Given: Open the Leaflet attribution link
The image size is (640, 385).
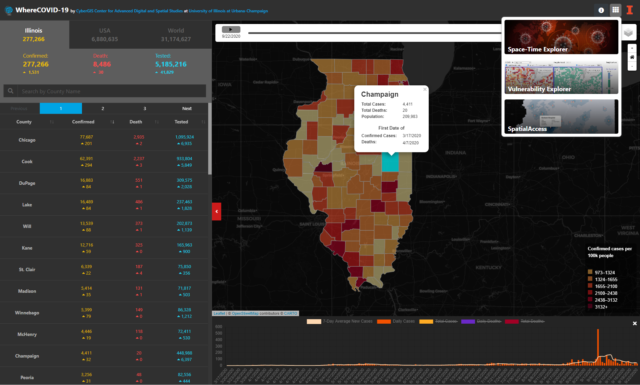Looking at the screenshot, I should pos(219,314).
